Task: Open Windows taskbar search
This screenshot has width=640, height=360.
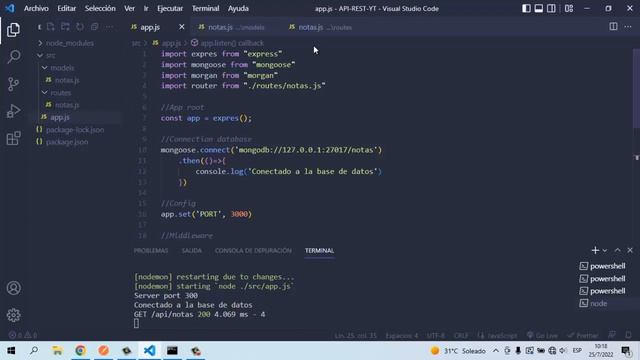Action: tap(34, 351)
